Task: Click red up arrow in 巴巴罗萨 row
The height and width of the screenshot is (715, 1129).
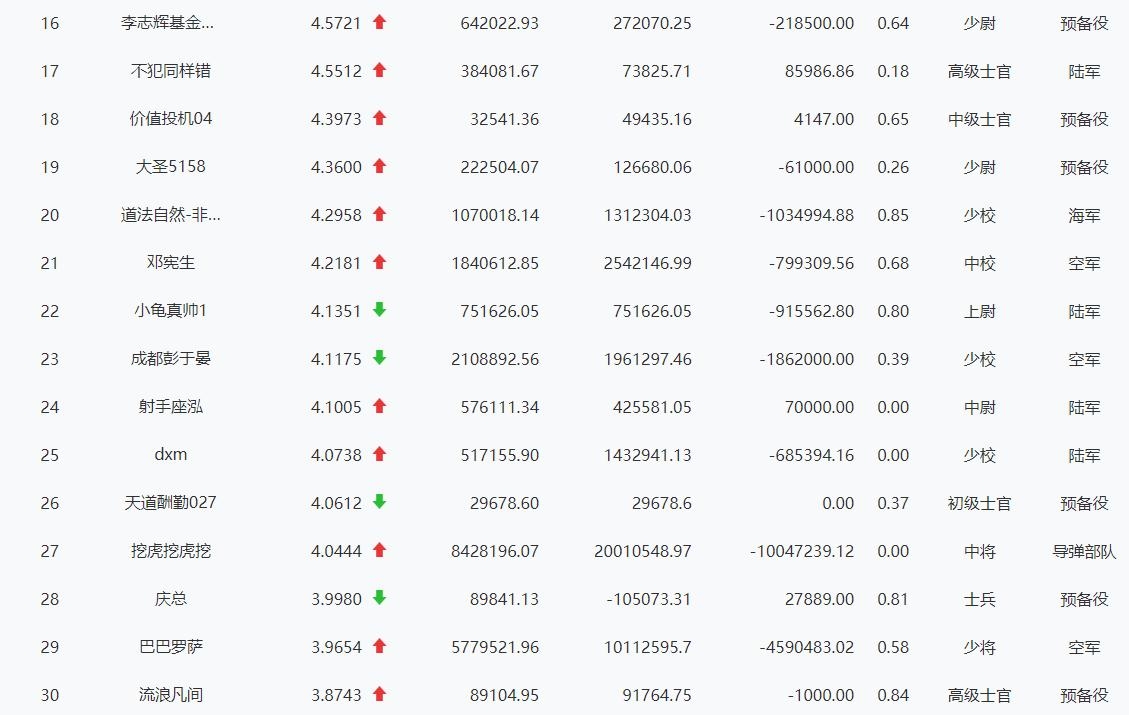Action: (x=379, y=646)
